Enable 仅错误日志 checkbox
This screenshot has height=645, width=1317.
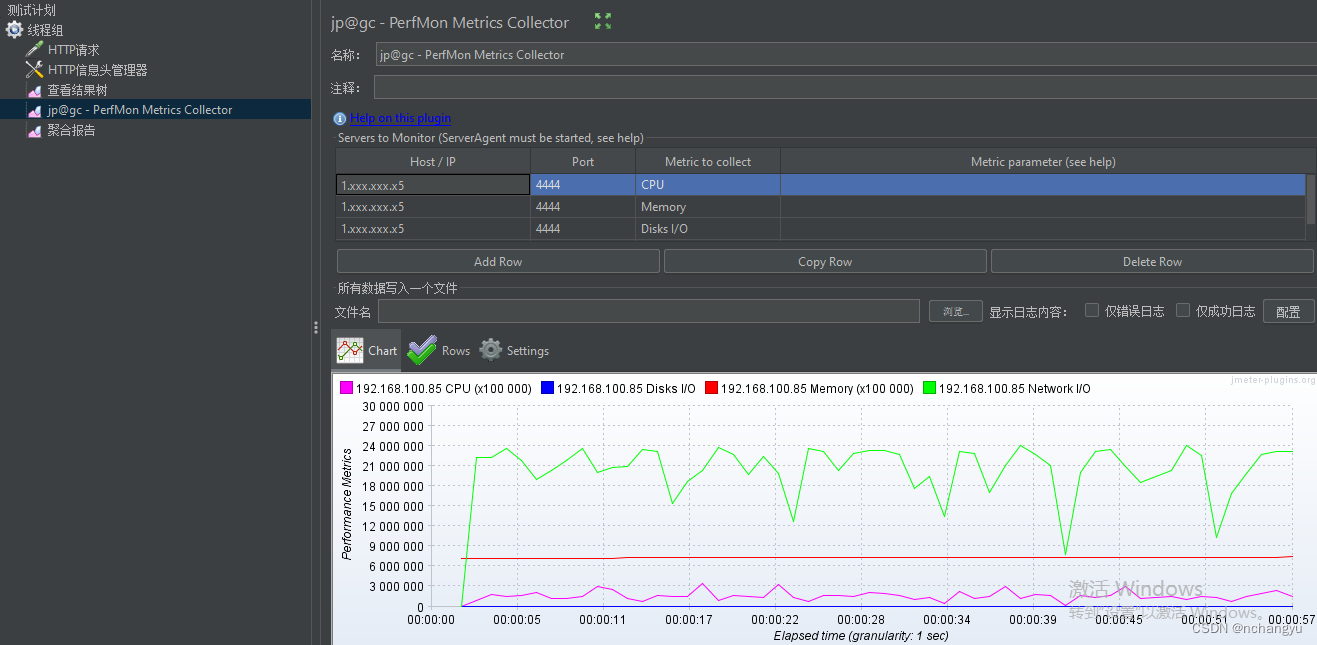click(x=1092, y=310)
